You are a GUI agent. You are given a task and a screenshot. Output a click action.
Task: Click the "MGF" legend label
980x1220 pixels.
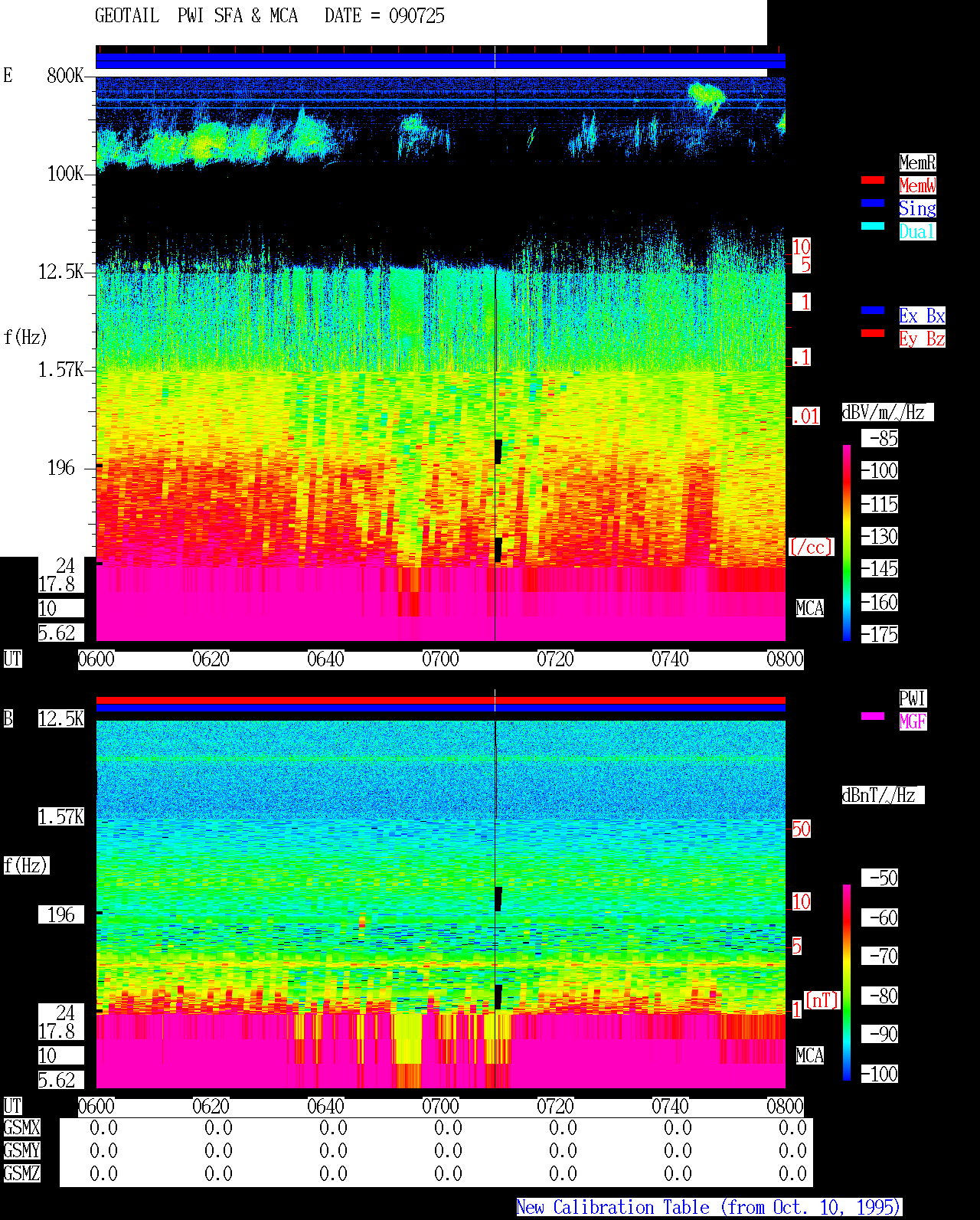[913, 721]
